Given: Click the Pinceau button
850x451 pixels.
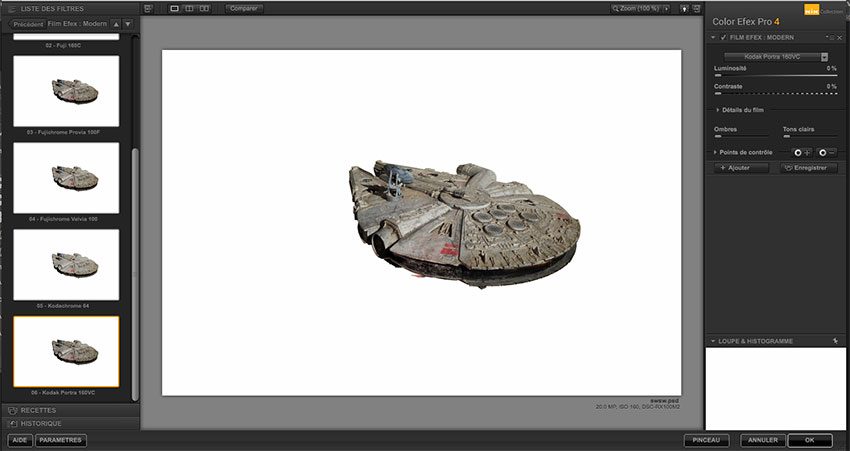Looking at the screenshot, I should click(706, 440).
